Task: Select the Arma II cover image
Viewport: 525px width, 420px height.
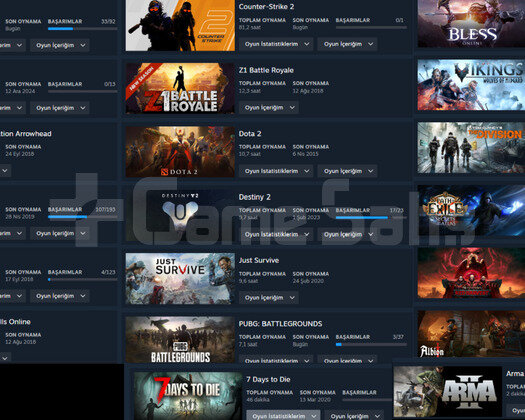Action: point(447,392)
